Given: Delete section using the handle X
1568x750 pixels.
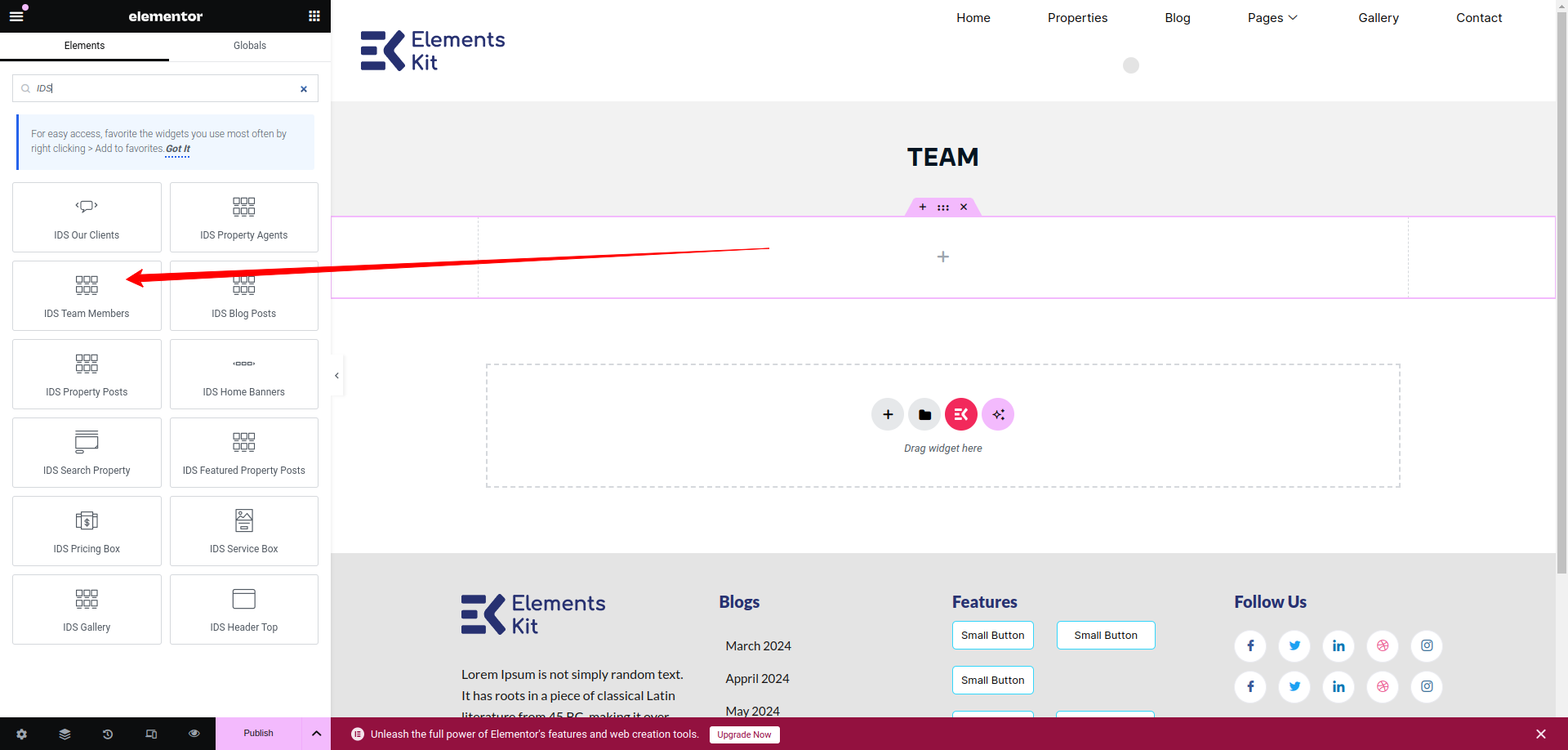Looking at the screenshot, I should click(x=964, y=207).
